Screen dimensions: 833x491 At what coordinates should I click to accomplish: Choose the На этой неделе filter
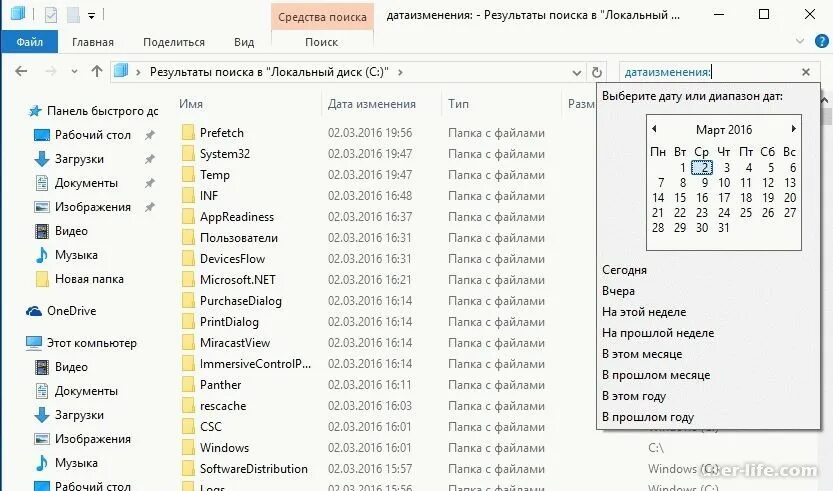pyautogui.click(x=644, y=312)
